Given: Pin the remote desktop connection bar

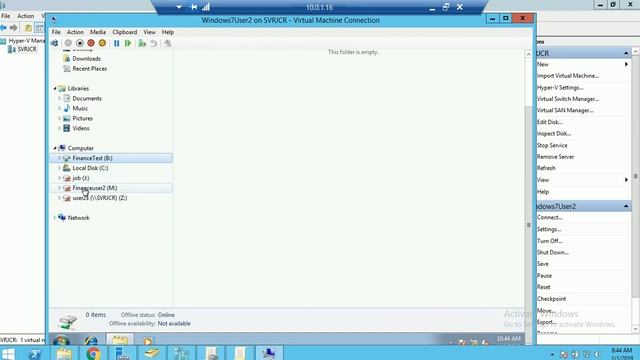Looking at the screenshot, I should tap(194, 7).
